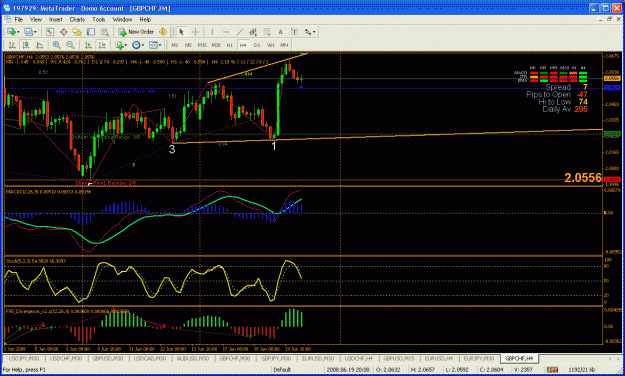Viewport: 625px width, 376px height.
Task: Open the Tools menu
Action: coord(98,19)
